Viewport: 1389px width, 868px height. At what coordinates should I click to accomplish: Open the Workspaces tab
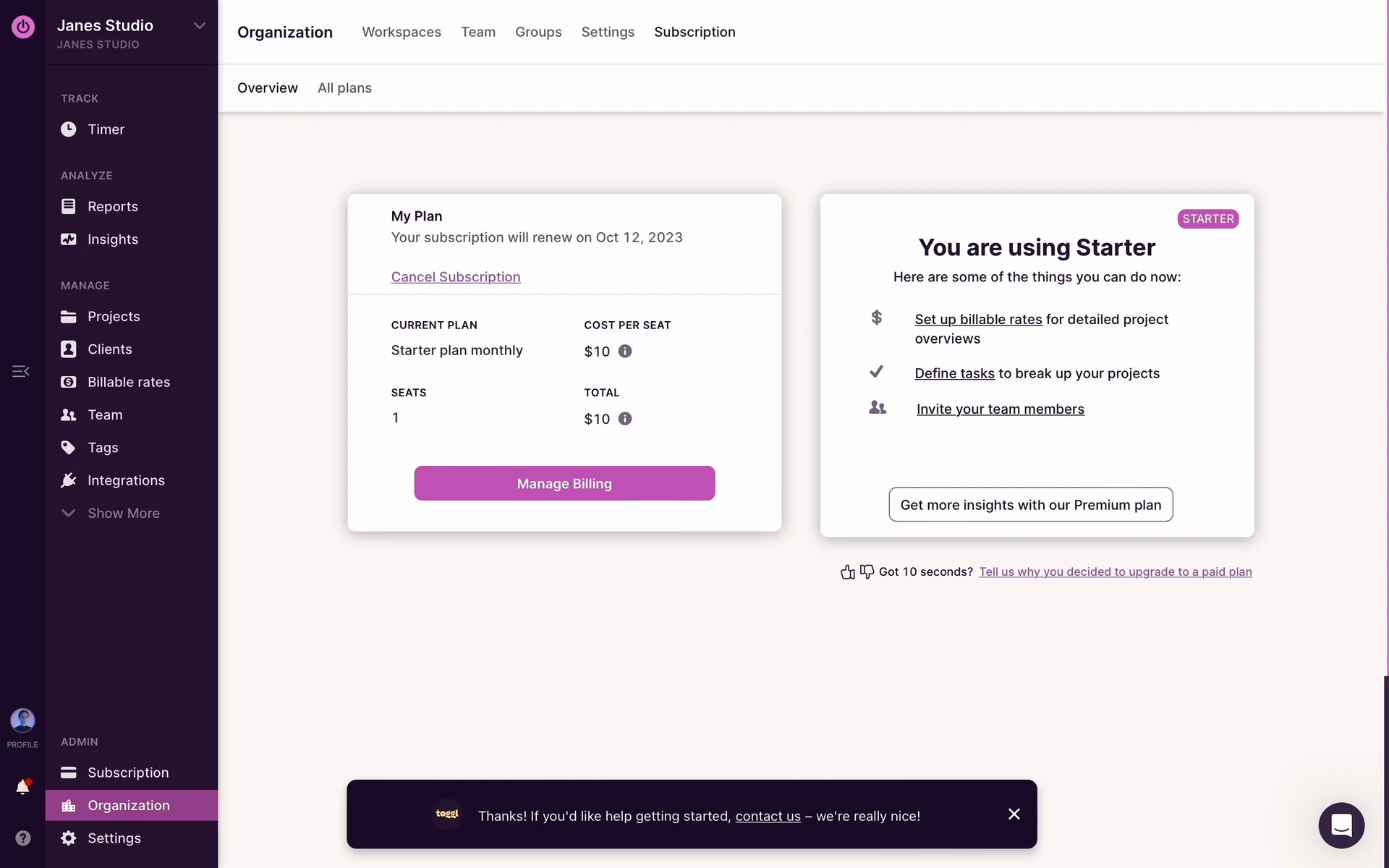[x=401, y=32]
